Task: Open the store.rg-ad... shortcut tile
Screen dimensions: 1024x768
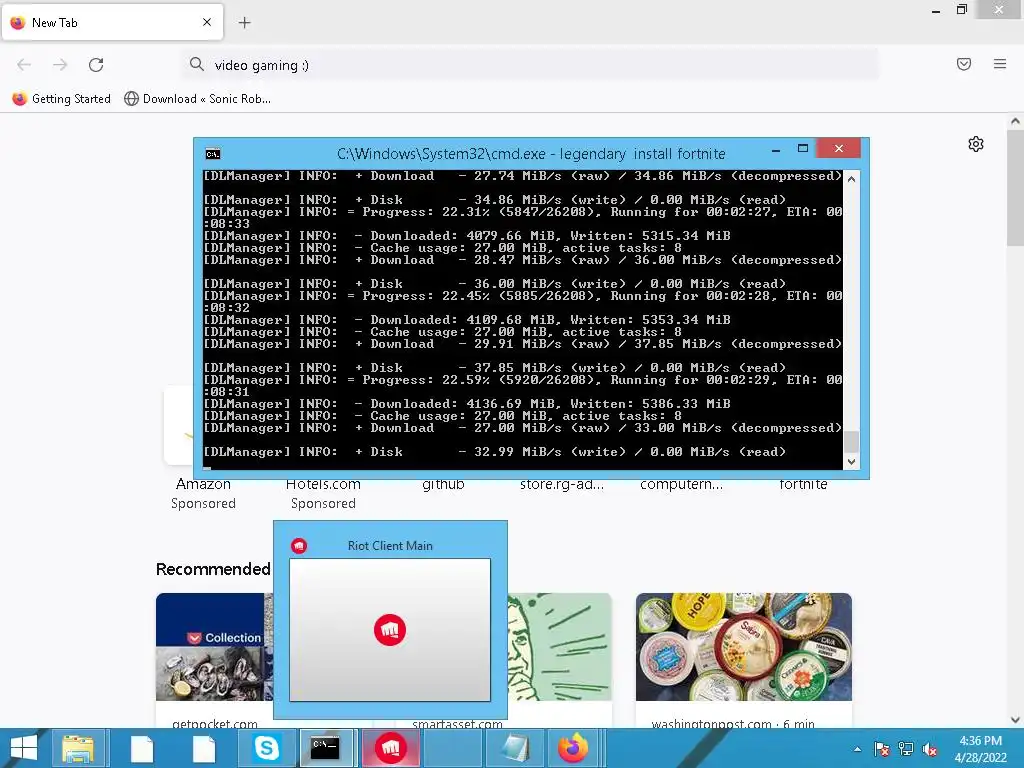Action: tap(562, 484)
